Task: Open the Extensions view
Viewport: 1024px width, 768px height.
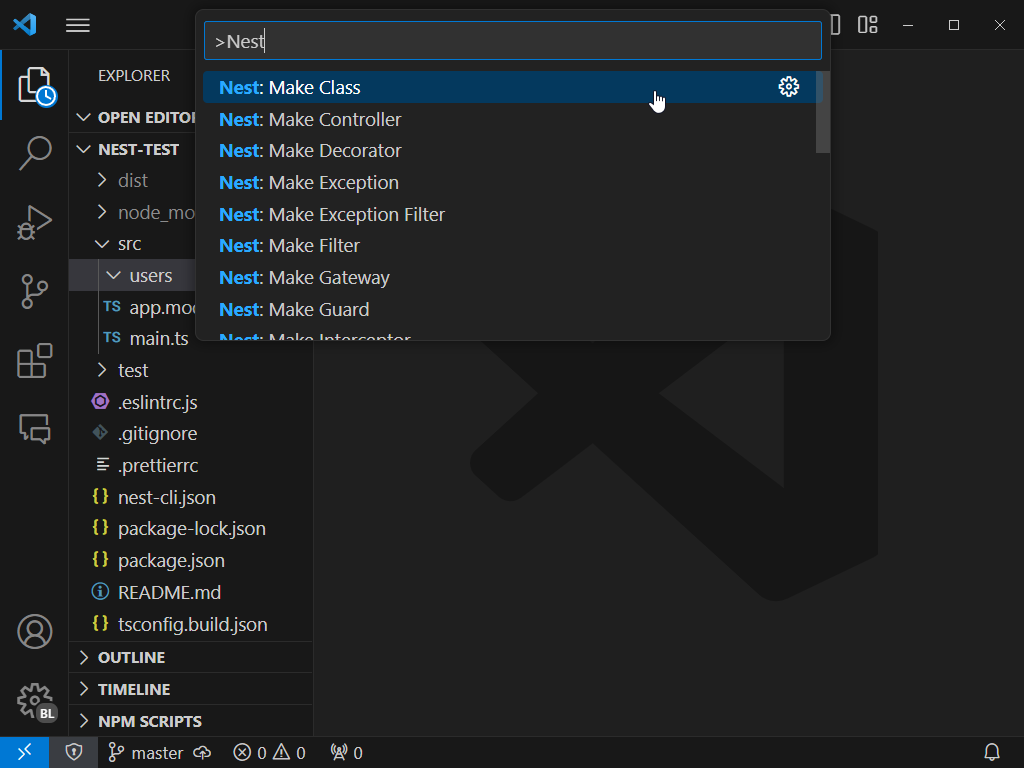Action: 35,360
